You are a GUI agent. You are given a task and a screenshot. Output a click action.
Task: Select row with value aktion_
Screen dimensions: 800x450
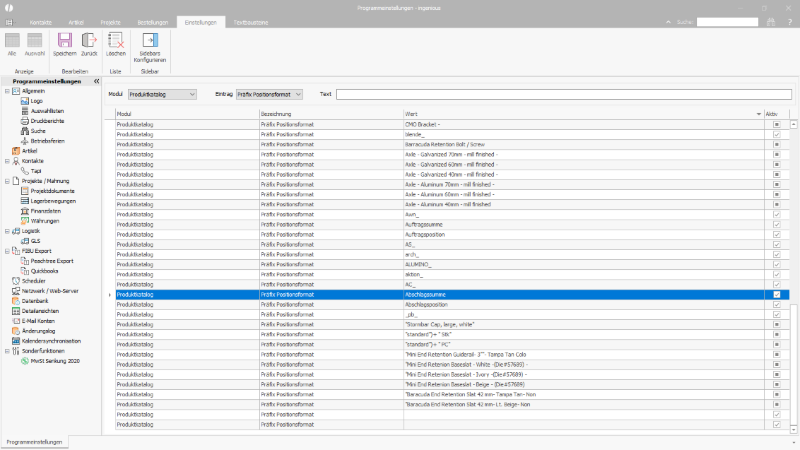point(452,274)
